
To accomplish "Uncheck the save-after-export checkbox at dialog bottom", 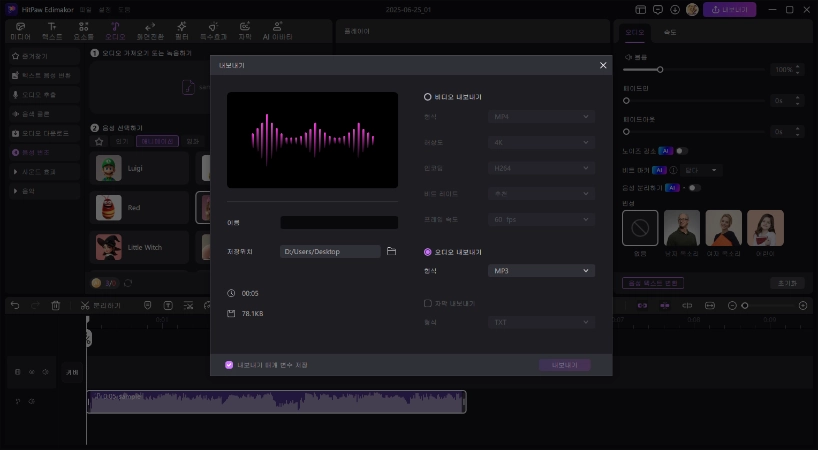I will (229, 365).
